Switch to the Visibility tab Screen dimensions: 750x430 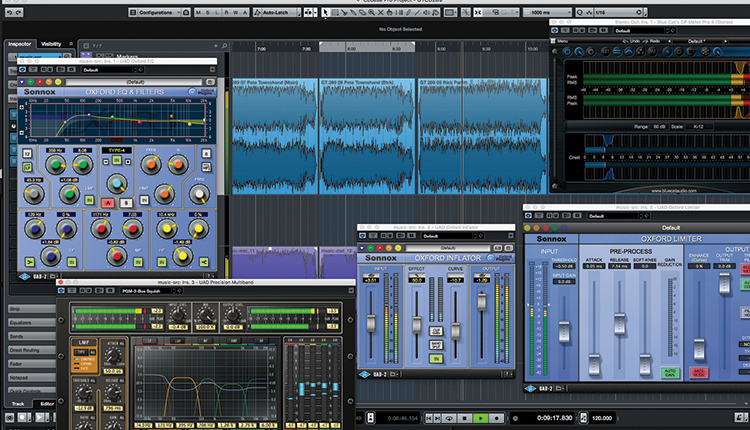click(51, 44)
